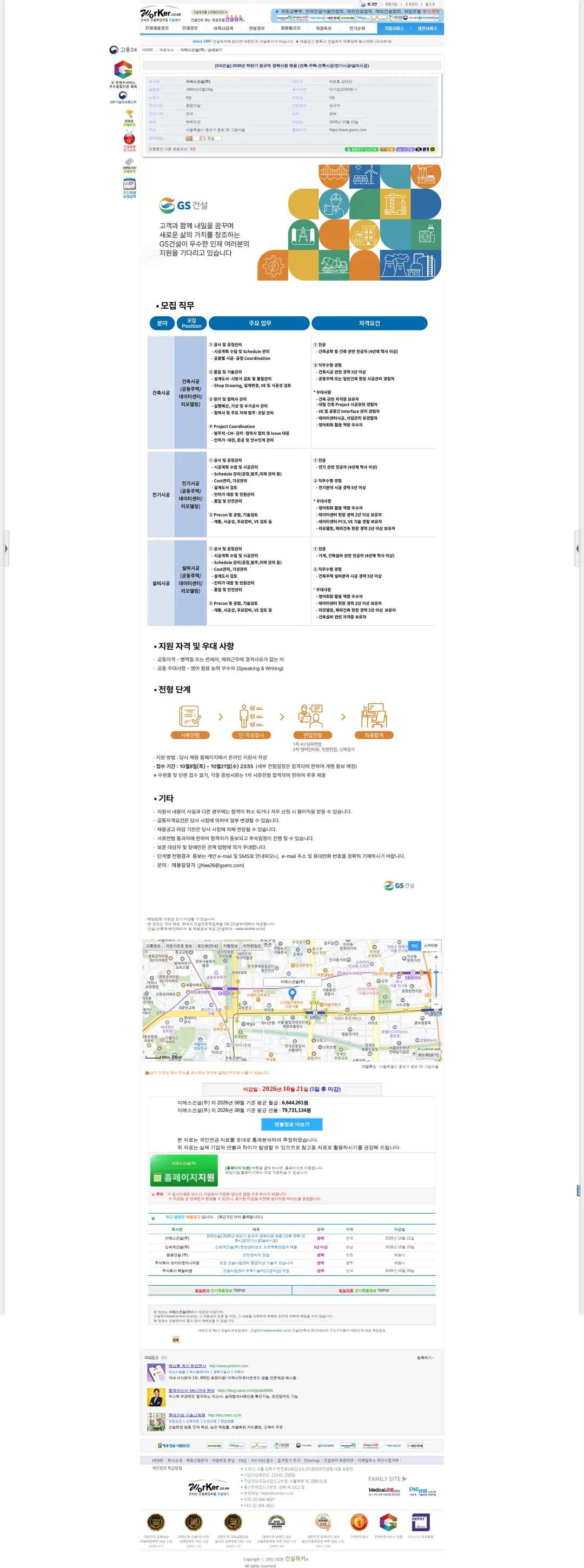Open the 이력서검색 menu
This screenshot has height=1568, width=584.
(223, 29)
